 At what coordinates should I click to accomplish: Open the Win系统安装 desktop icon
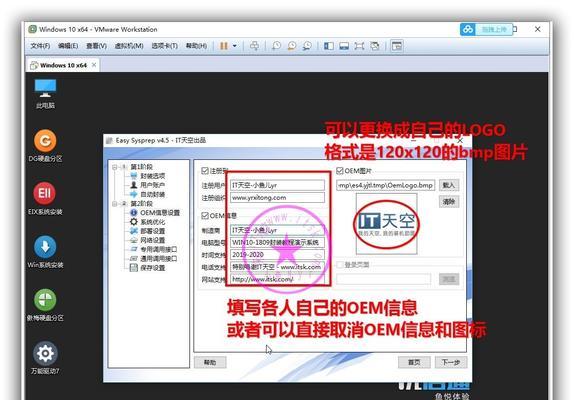click(45, 252)
